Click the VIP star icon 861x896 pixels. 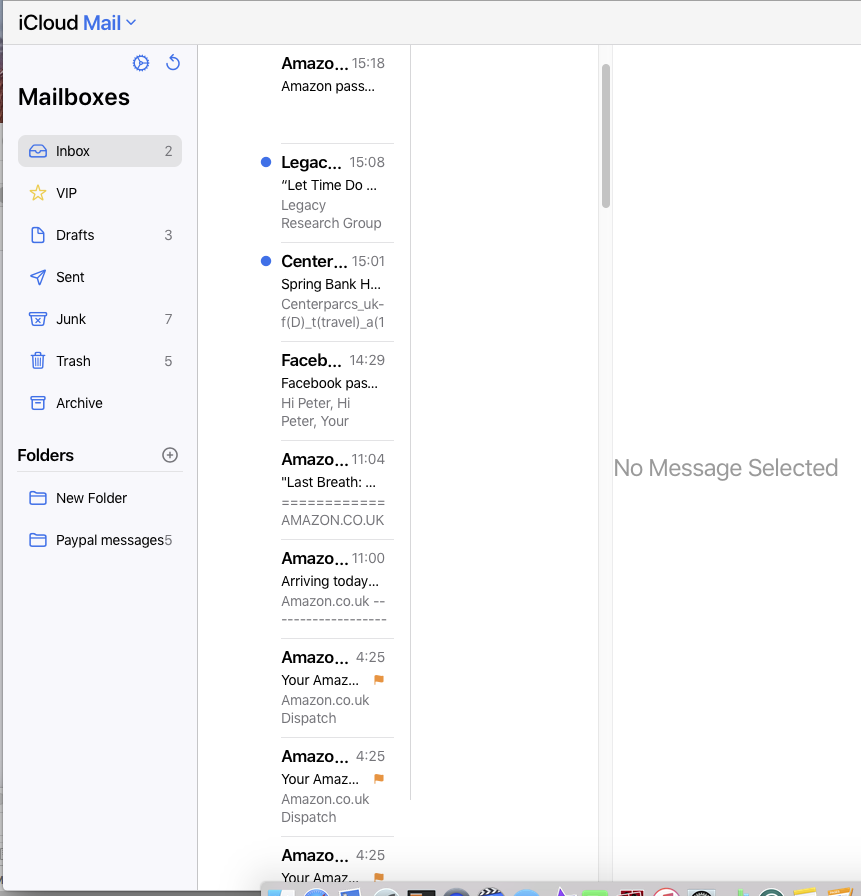click(x=38, y=193)
